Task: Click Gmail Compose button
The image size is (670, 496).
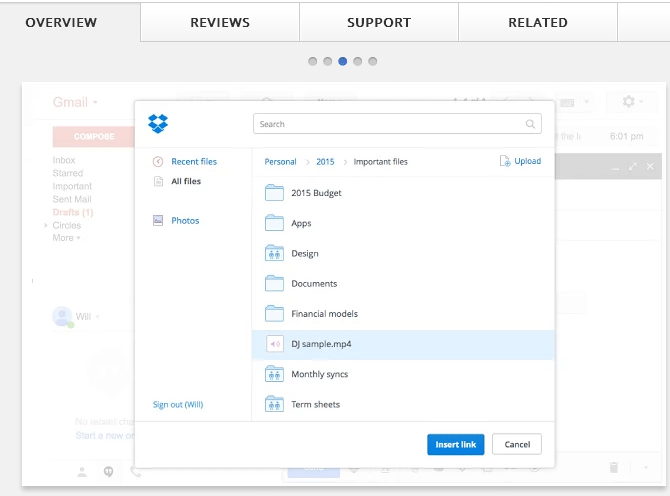Action: pos(94,136)
